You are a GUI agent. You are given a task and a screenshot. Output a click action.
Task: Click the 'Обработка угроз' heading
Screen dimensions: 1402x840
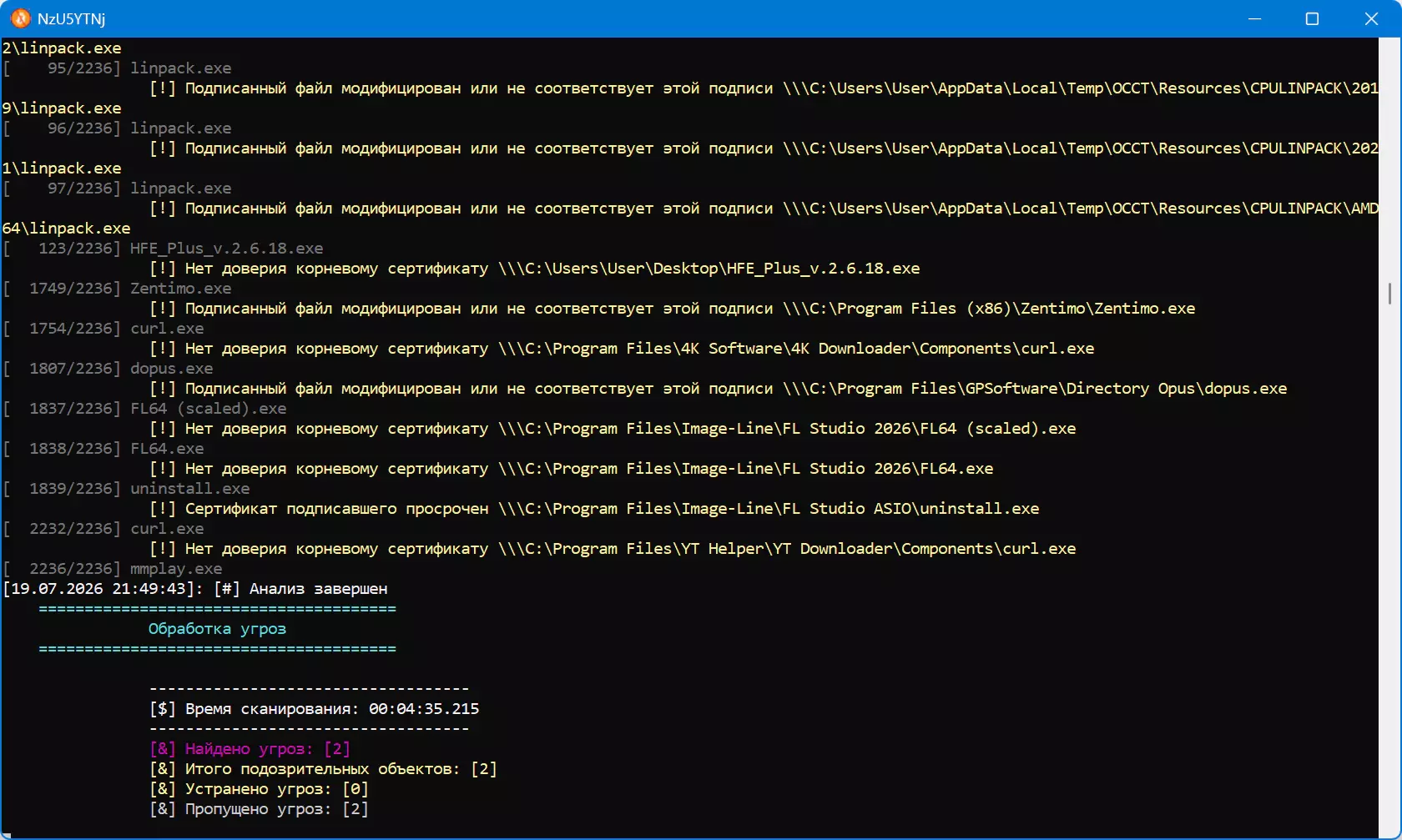coord(217,629)
